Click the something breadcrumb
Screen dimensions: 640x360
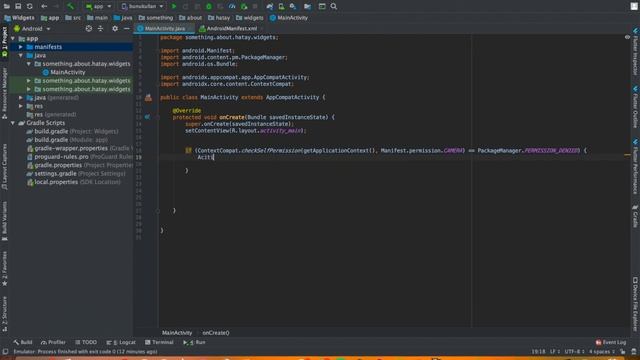(156, 18)
